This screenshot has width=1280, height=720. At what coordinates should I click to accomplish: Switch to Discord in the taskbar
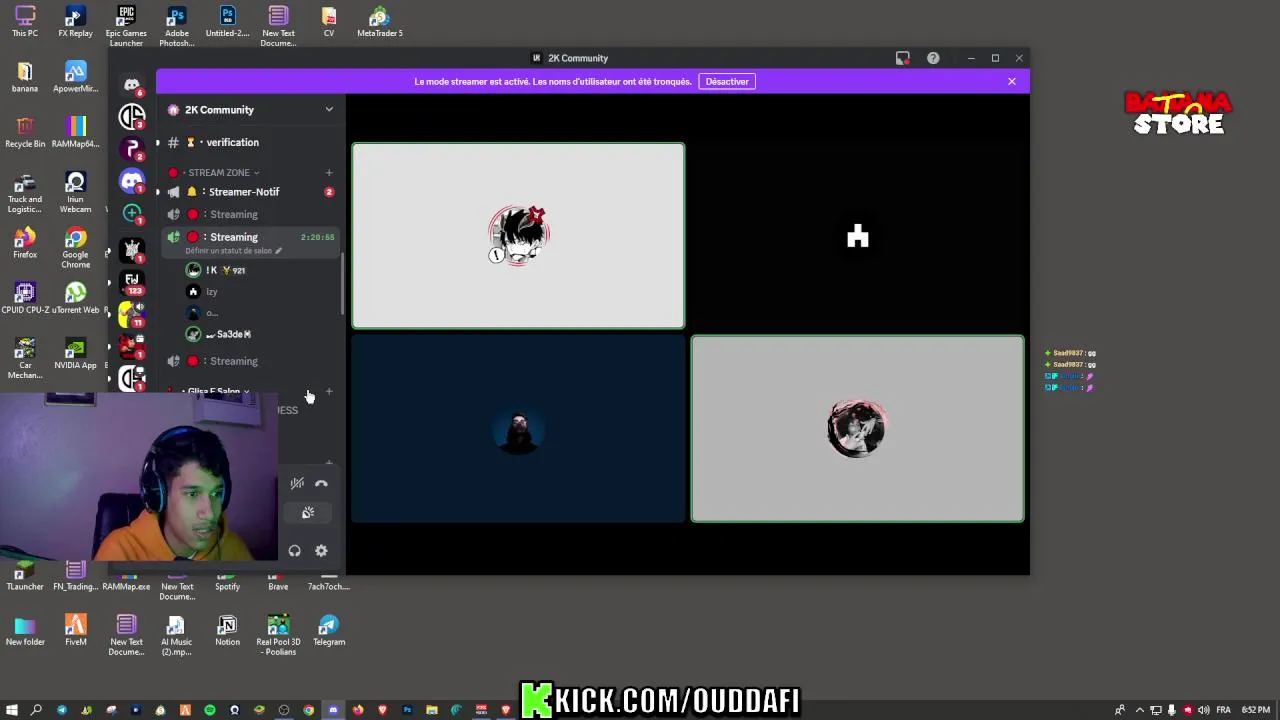(333, 710)
